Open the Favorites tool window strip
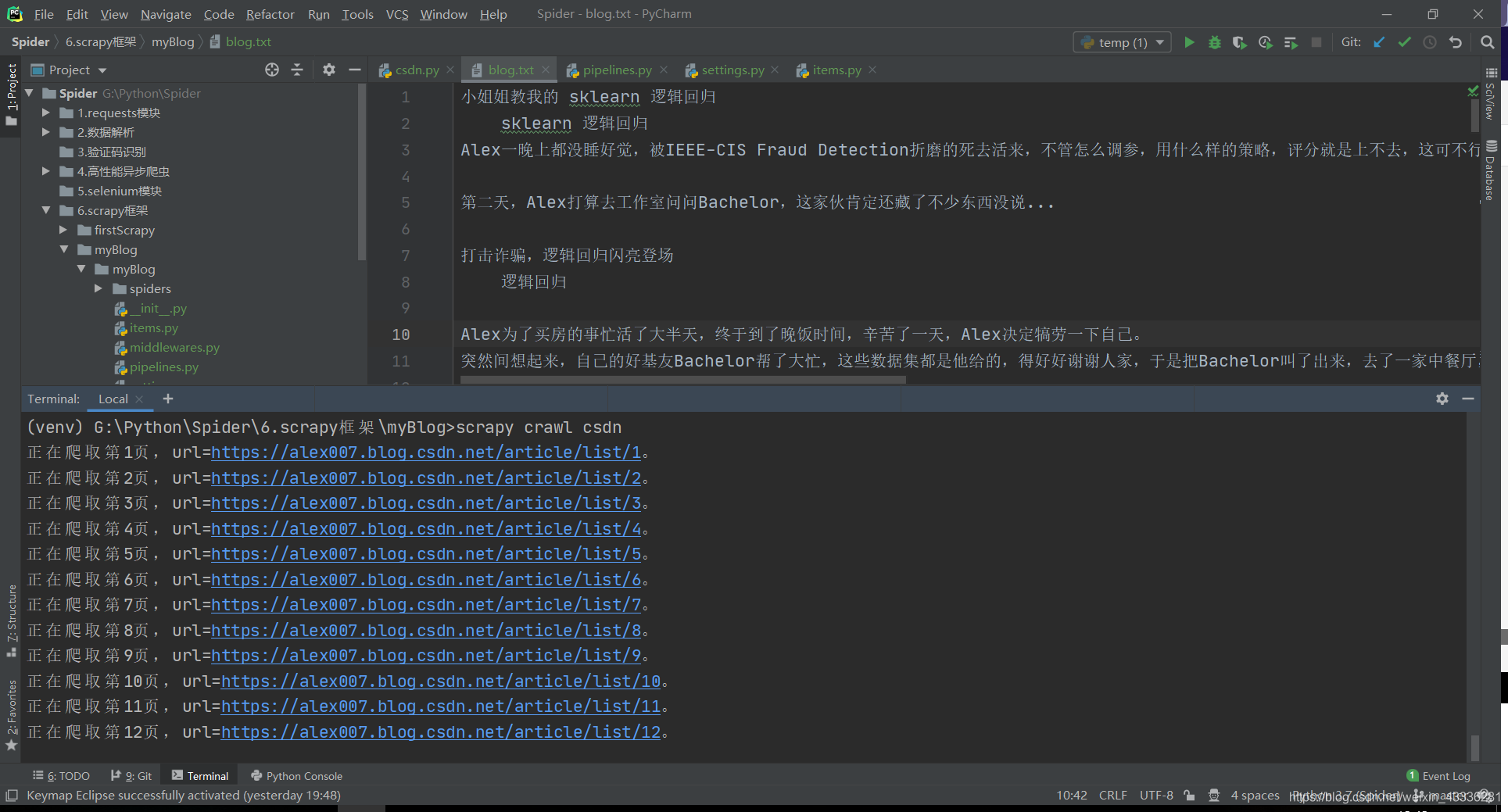The height and width of the screenshot is (812, 1508). [11, 715]
